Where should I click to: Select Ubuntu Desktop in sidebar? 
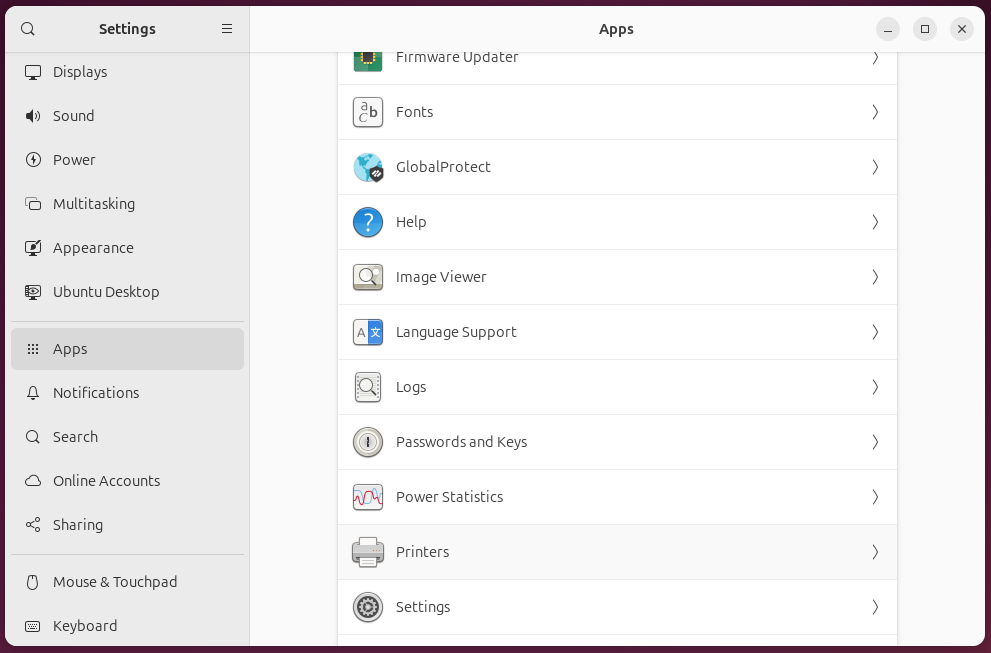[106, 292]
